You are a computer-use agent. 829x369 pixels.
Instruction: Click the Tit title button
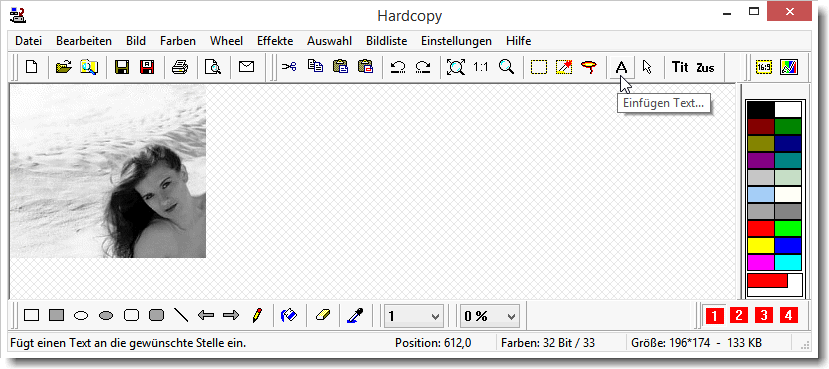[x=680, y=67]
